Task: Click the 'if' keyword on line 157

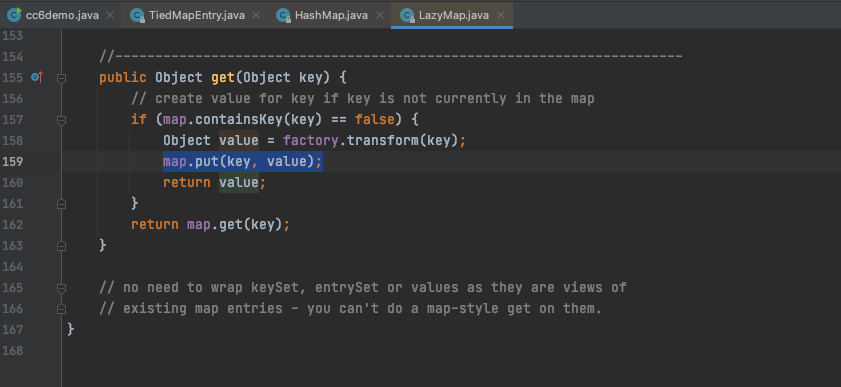Action: 138,120
